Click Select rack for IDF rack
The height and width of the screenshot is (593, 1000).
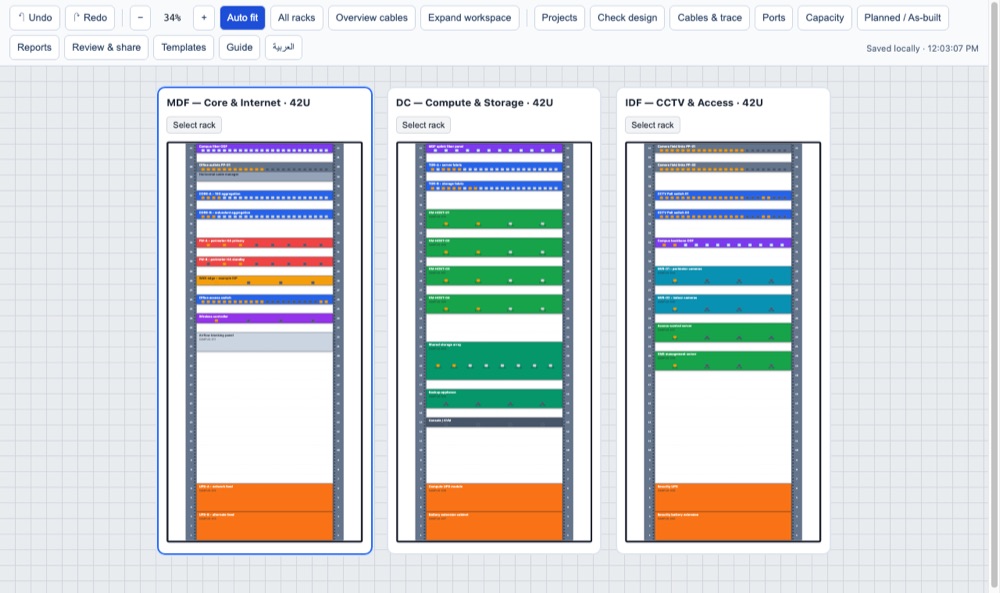point(652,125)
